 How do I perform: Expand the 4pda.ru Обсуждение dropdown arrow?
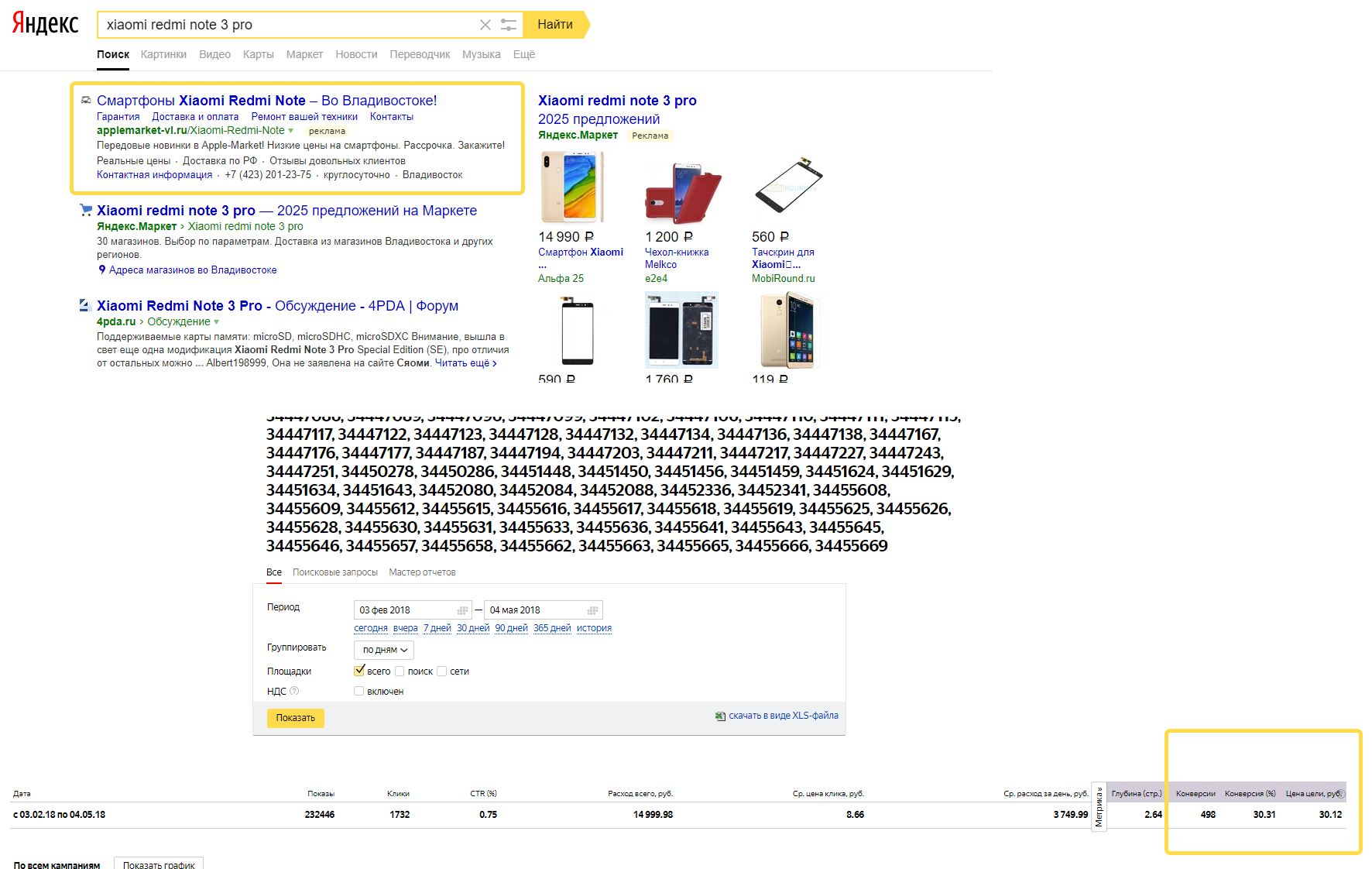coord(216,322)
